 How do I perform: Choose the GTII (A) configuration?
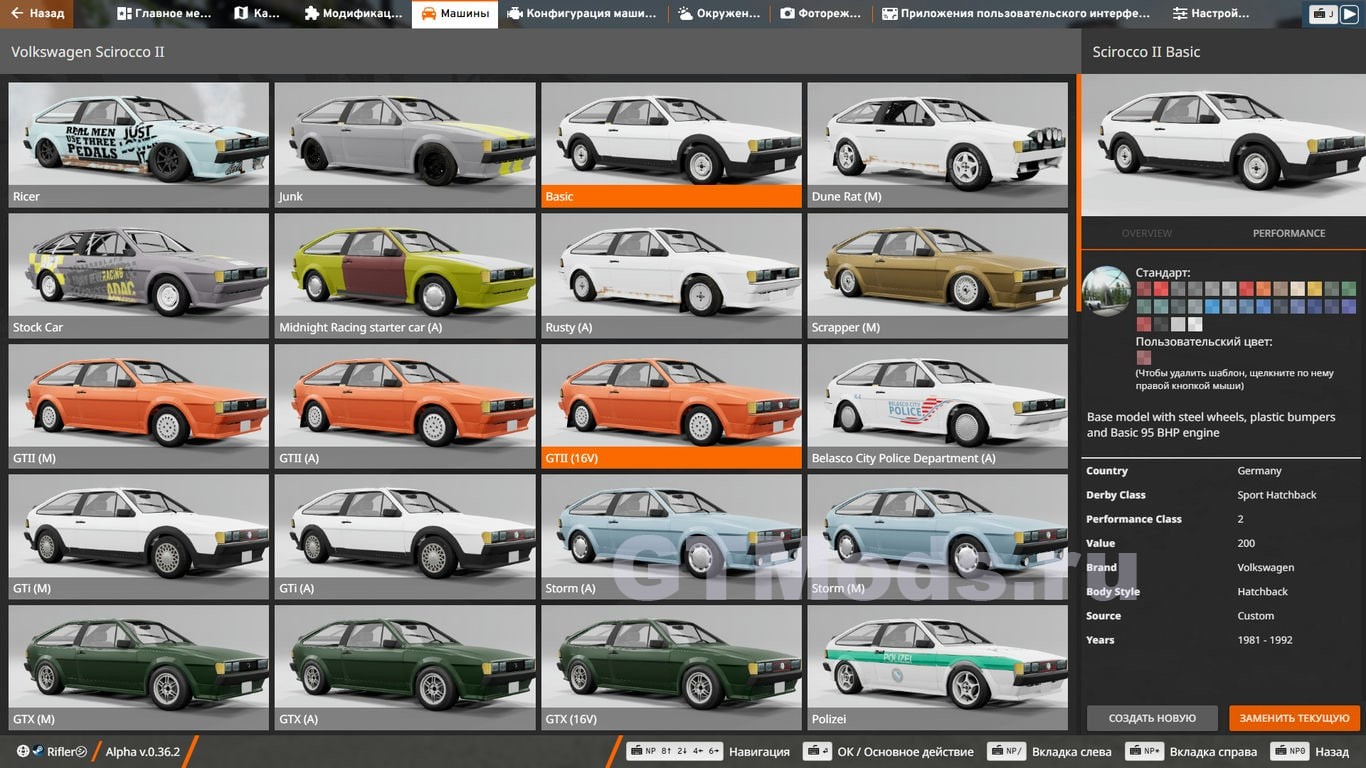(405, 406)
